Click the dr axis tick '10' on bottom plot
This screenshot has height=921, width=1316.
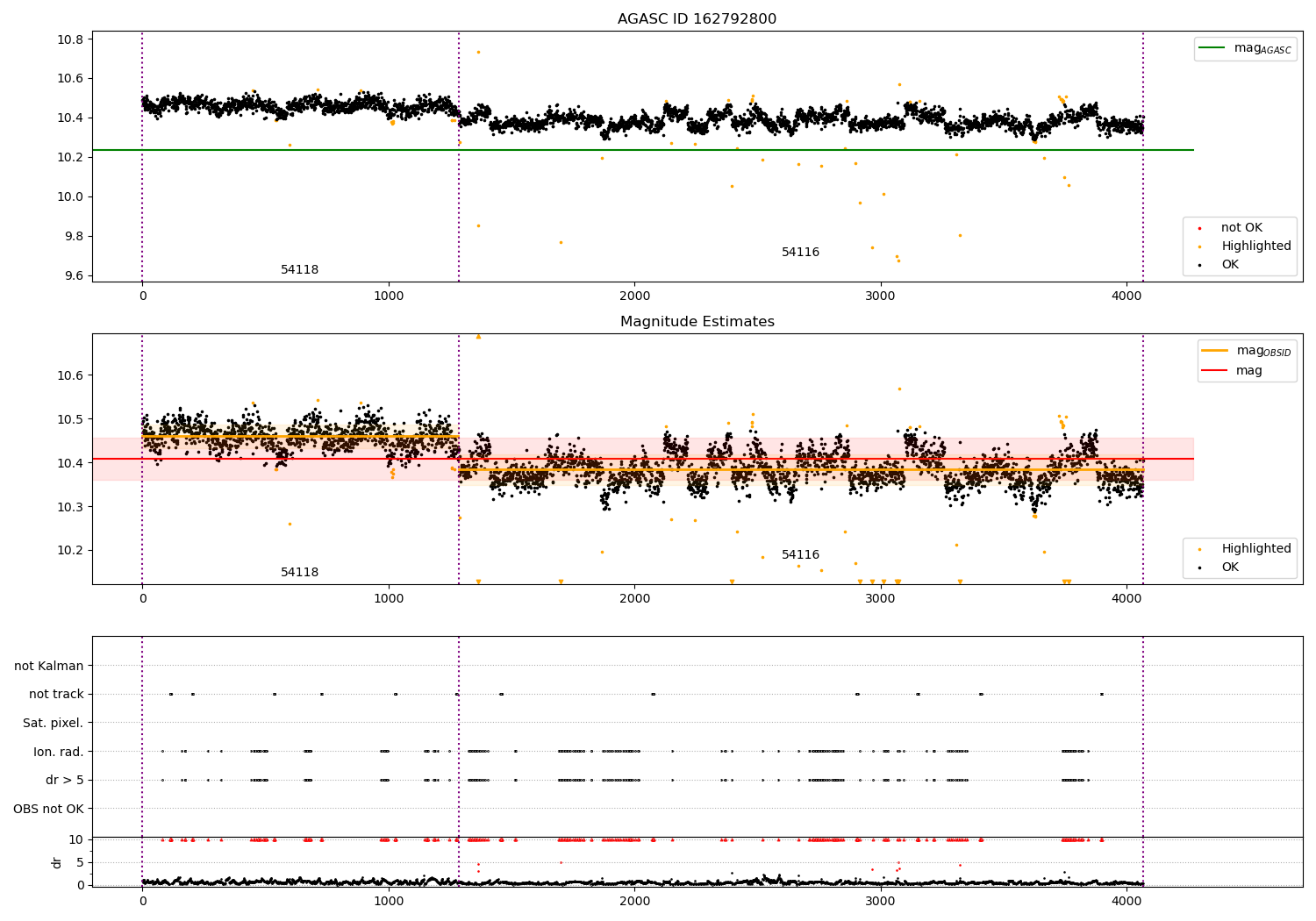pyautogui.click(x=76, y=840)
